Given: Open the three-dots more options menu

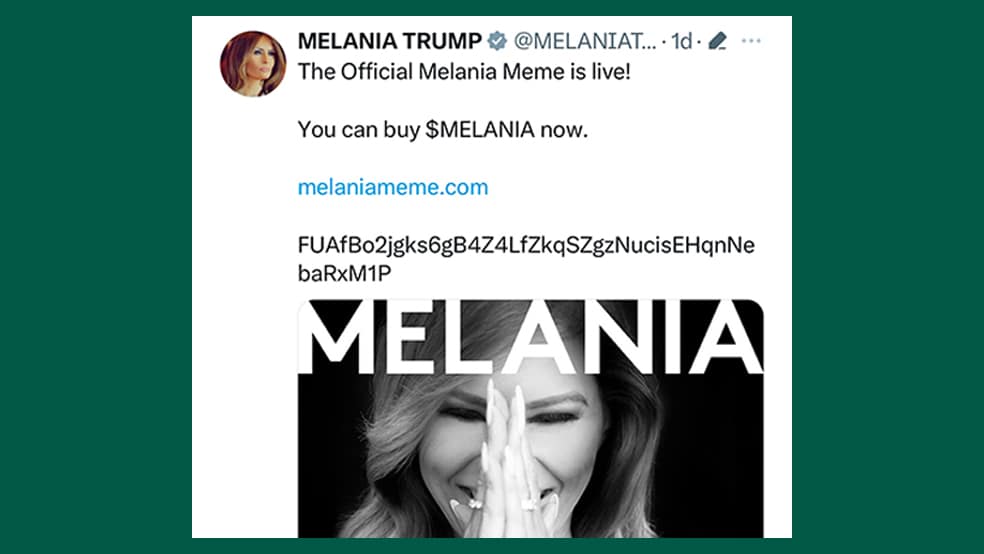Looking at the screenshot, I should click(751, 41).
